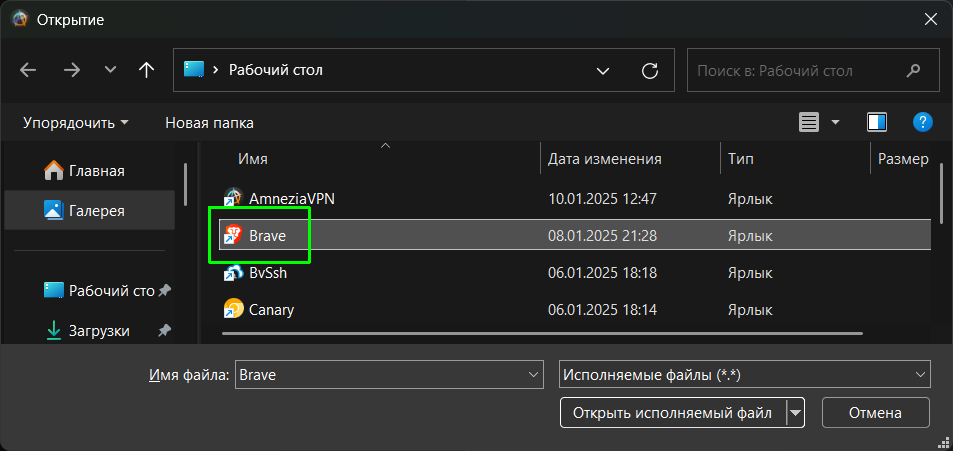Click the Brave lion icon

[233, 235]
